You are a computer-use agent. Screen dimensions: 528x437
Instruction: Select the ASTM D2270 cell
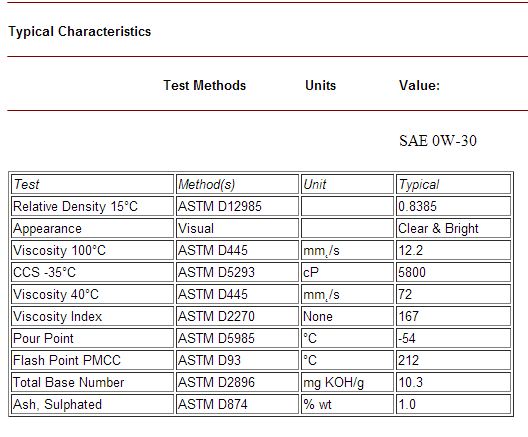[x=237, y=316]
